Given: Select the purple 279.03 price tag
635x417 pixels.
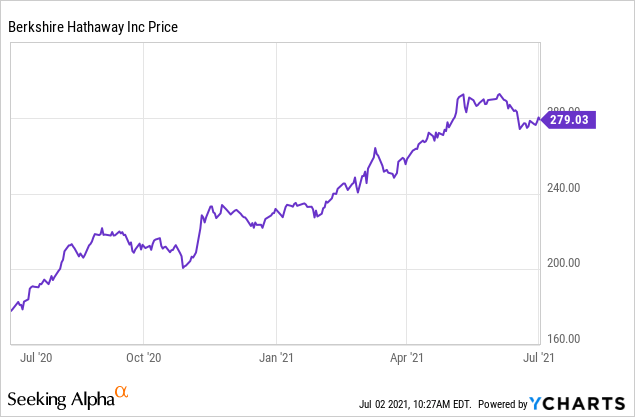Looking at the screenshot, I should point(571,119).
